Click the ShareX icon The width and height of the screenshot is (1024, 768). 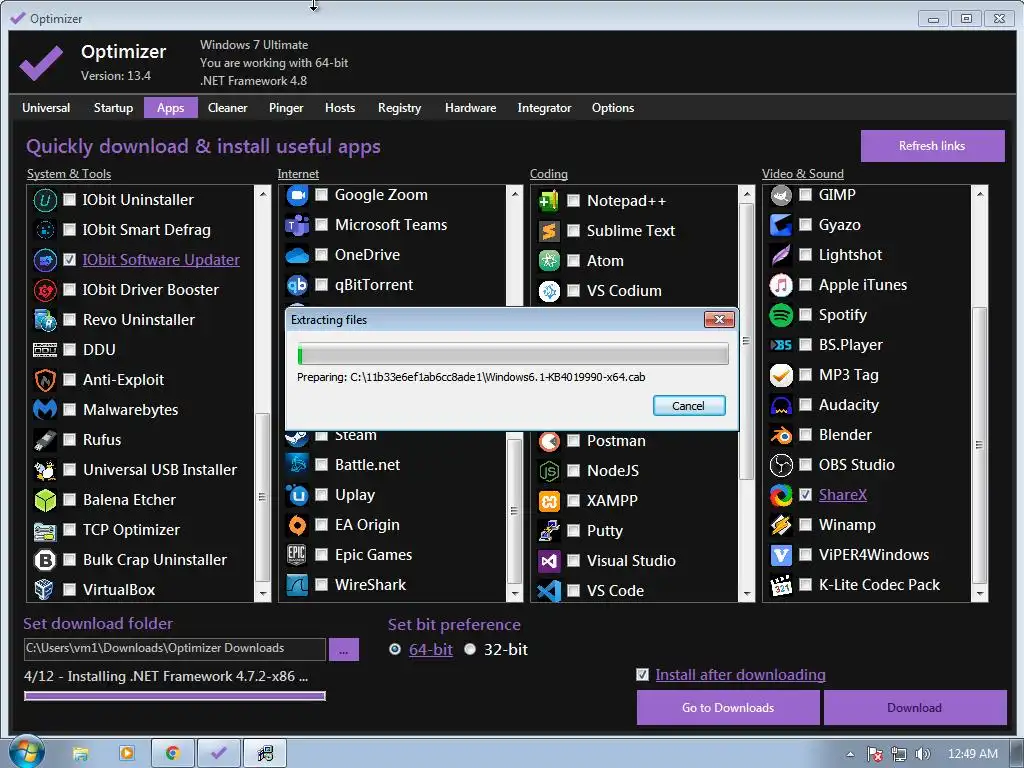pos(781,495)
